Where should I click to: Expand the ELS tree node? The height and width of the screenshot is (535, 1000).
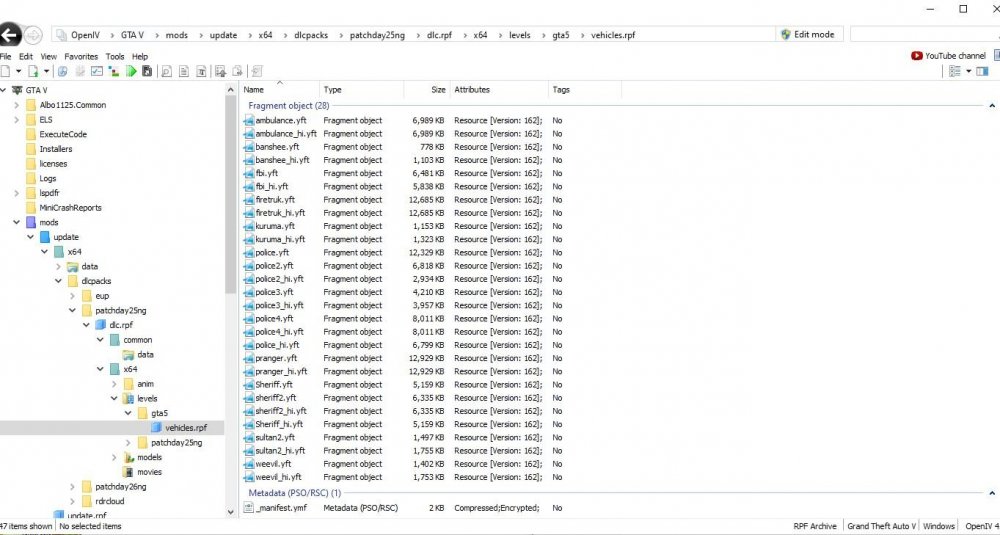click(17, 120)
